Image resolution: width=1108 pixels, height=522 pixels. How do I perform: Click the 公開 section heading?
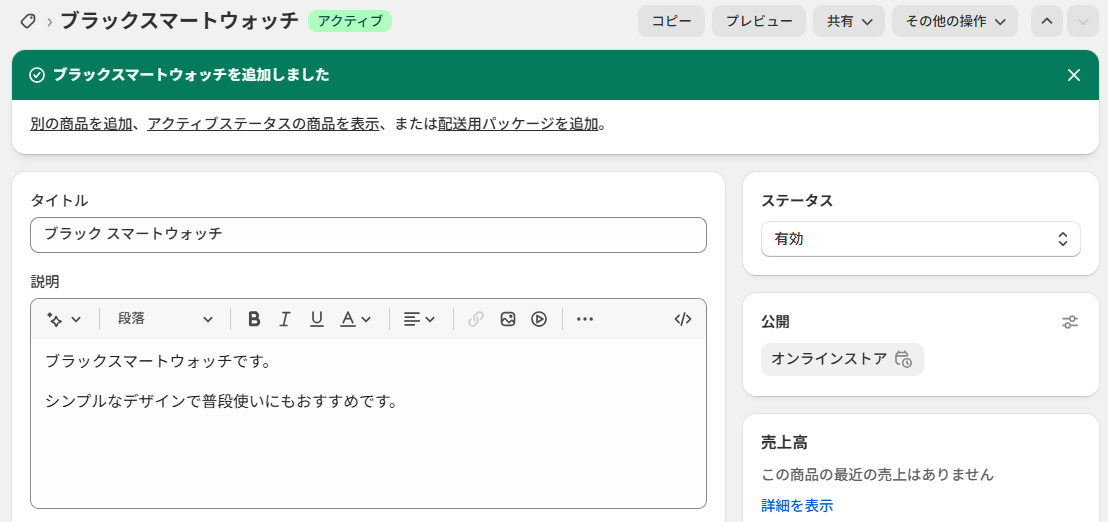pos(775,322)
